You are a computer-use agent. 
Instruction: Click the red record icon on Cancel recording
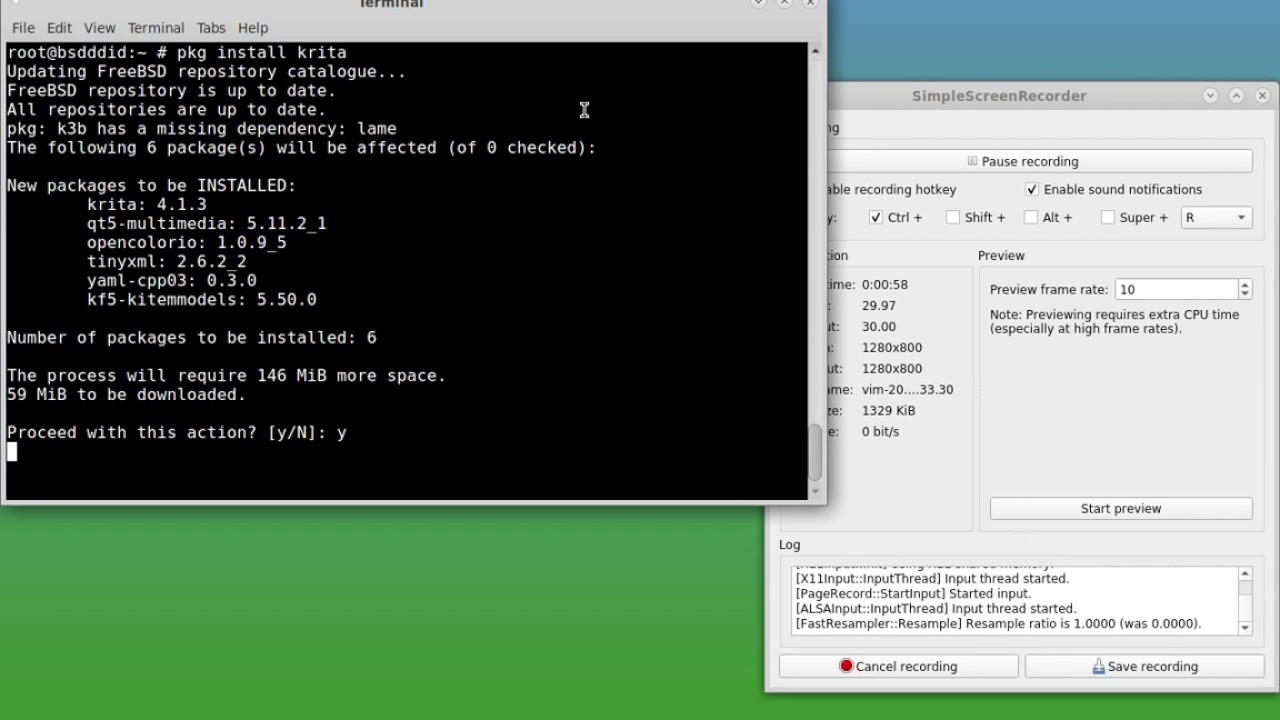[846, 666]
